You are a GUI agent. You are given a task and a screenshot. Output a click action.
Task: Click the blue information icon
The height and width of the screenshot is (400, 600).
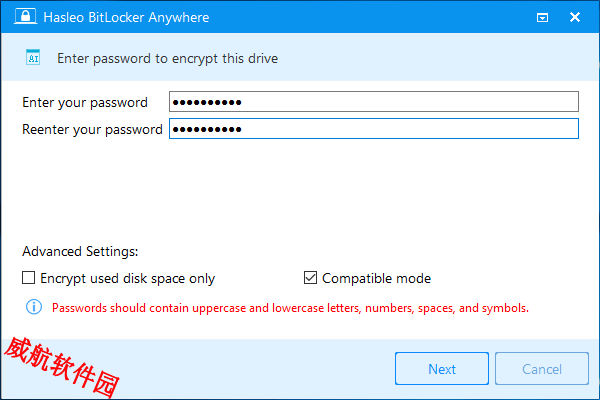coord(34,307)
